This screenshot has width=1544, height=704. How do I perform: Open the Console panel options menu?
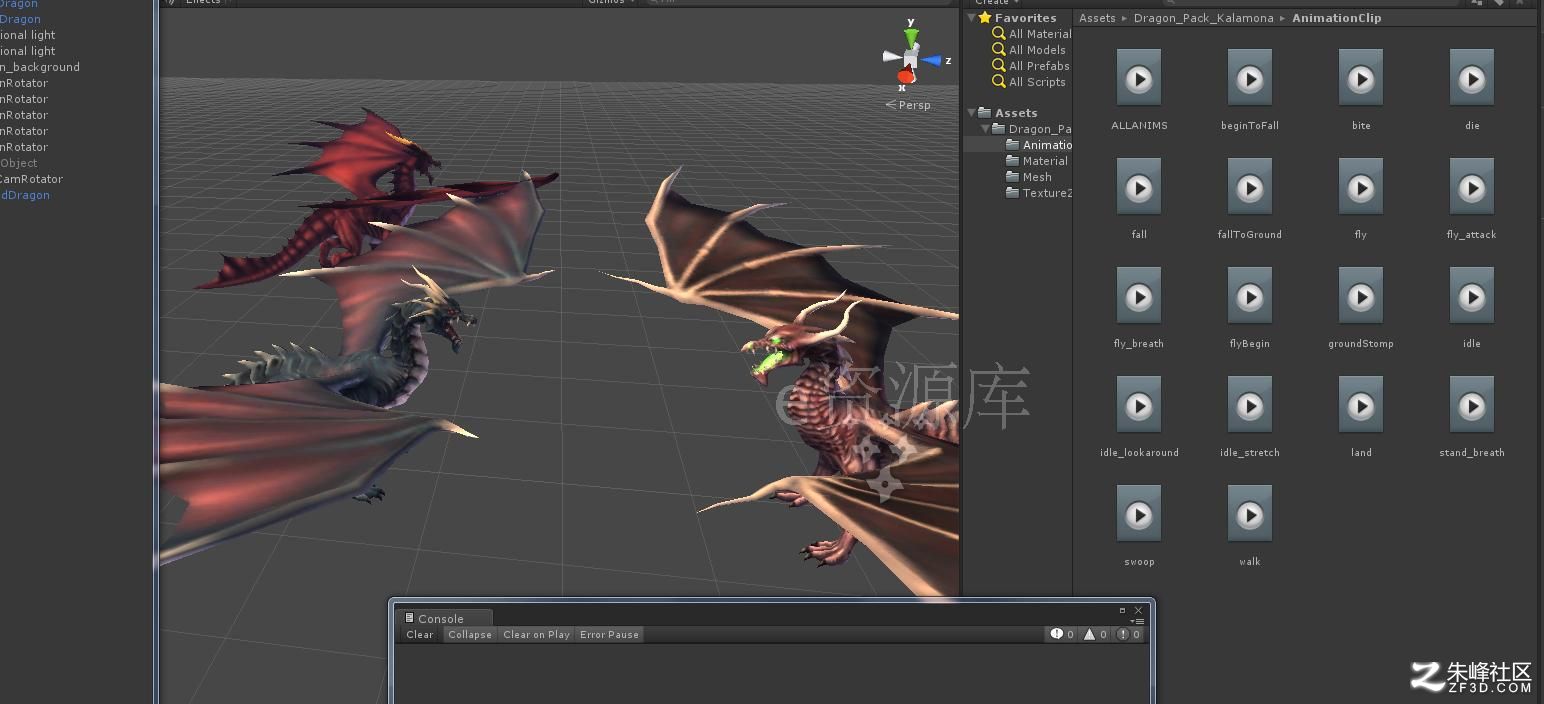point(1137,621)
